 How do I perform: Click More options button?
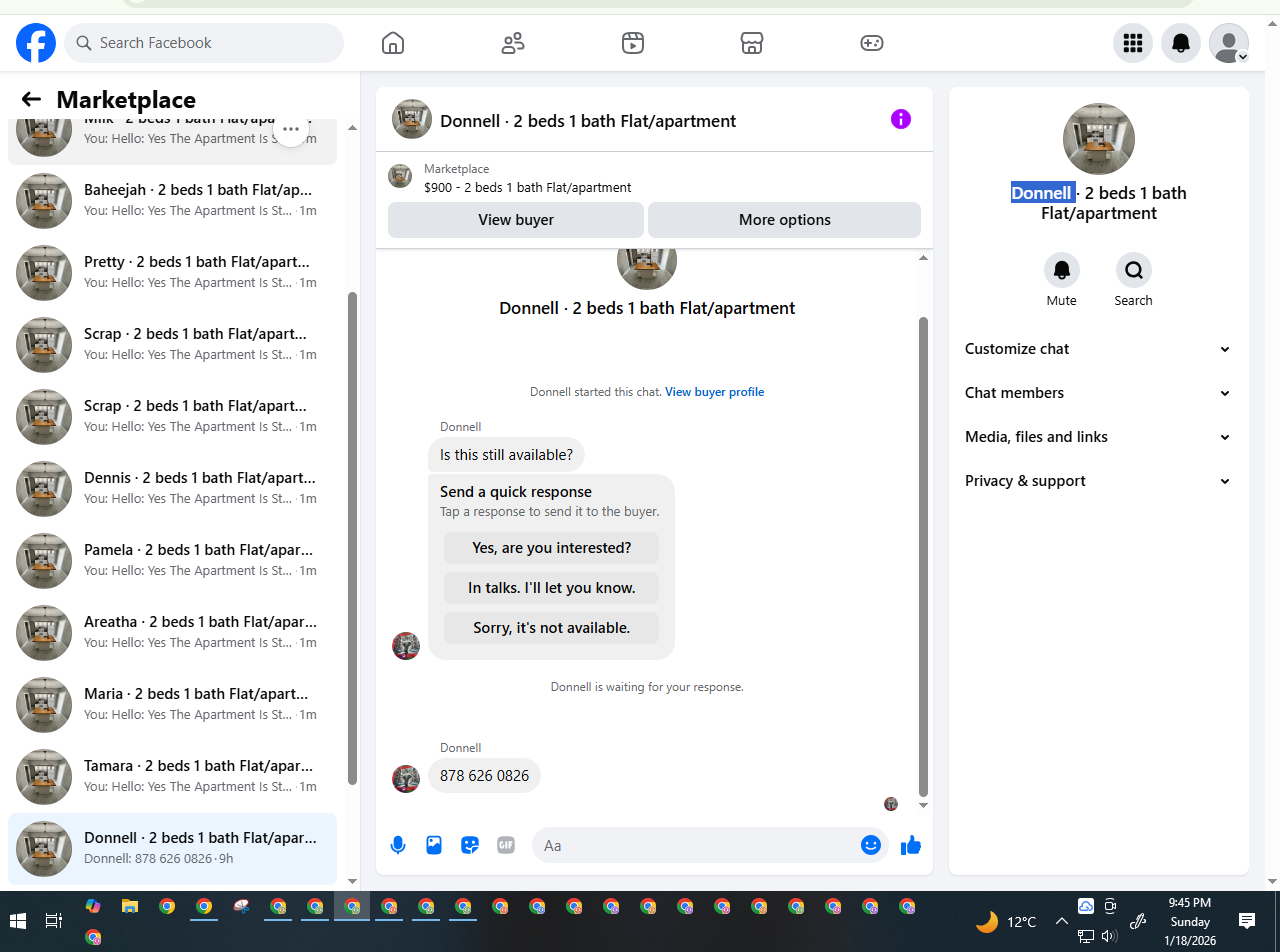point(785,220)
